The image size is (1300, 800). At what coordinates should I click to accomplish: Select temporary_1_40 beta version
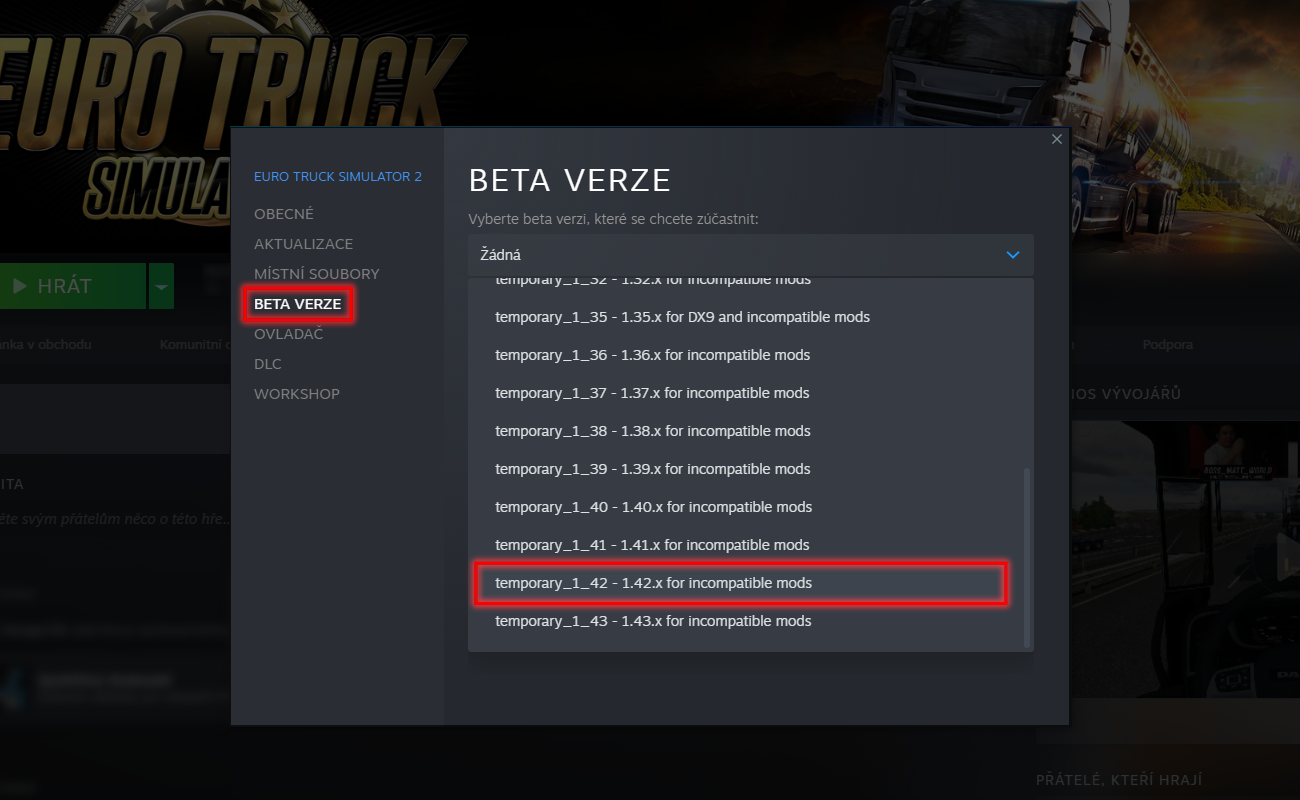(x=653, y=507)
